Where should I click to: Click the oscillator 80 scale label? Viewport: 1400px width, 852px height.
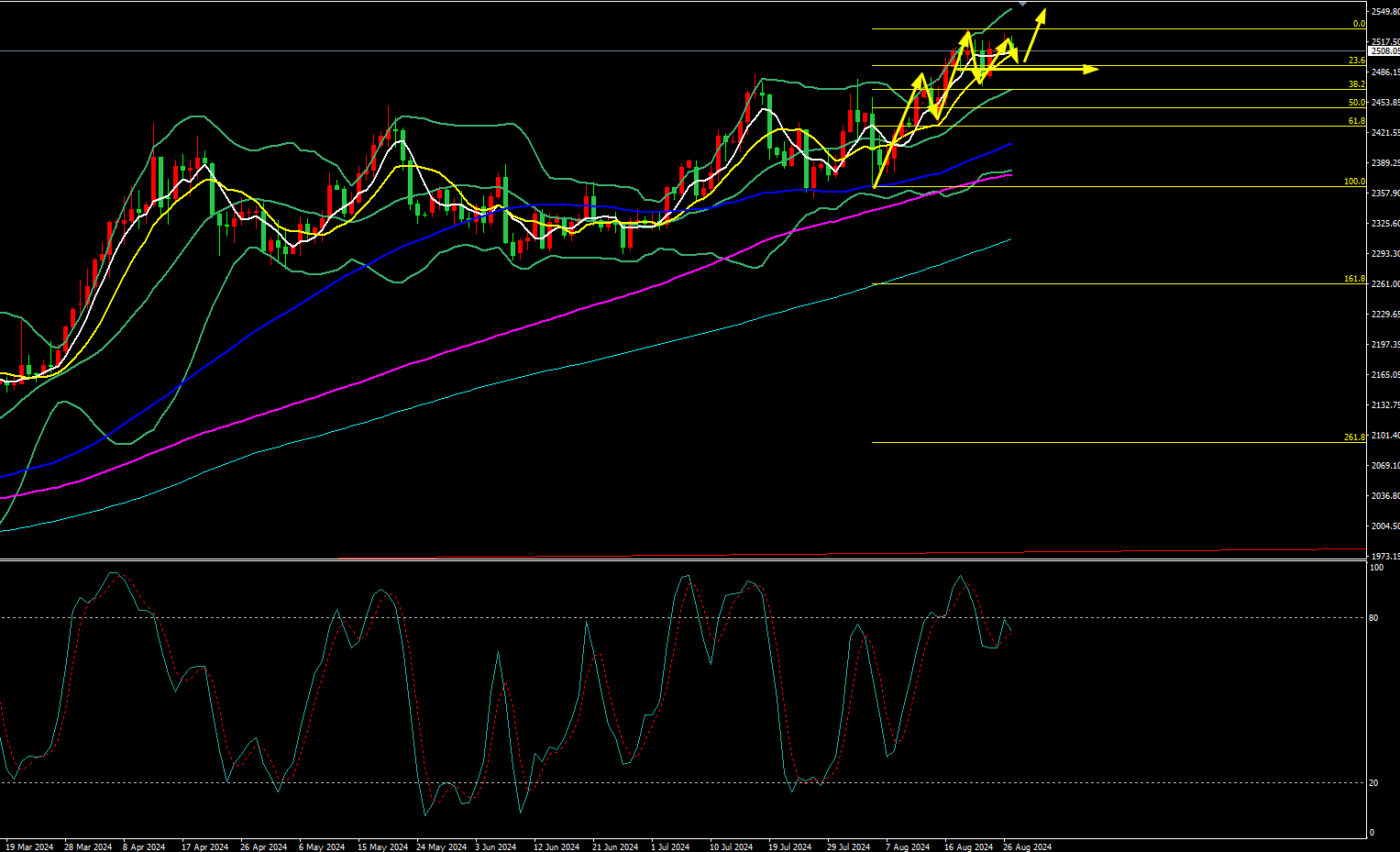click(x=1373, y=618)
